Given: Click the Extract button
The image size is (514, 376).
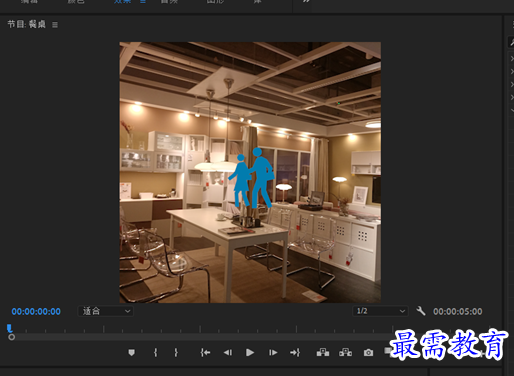Looking at the screenshot, I should pos(345,352).
